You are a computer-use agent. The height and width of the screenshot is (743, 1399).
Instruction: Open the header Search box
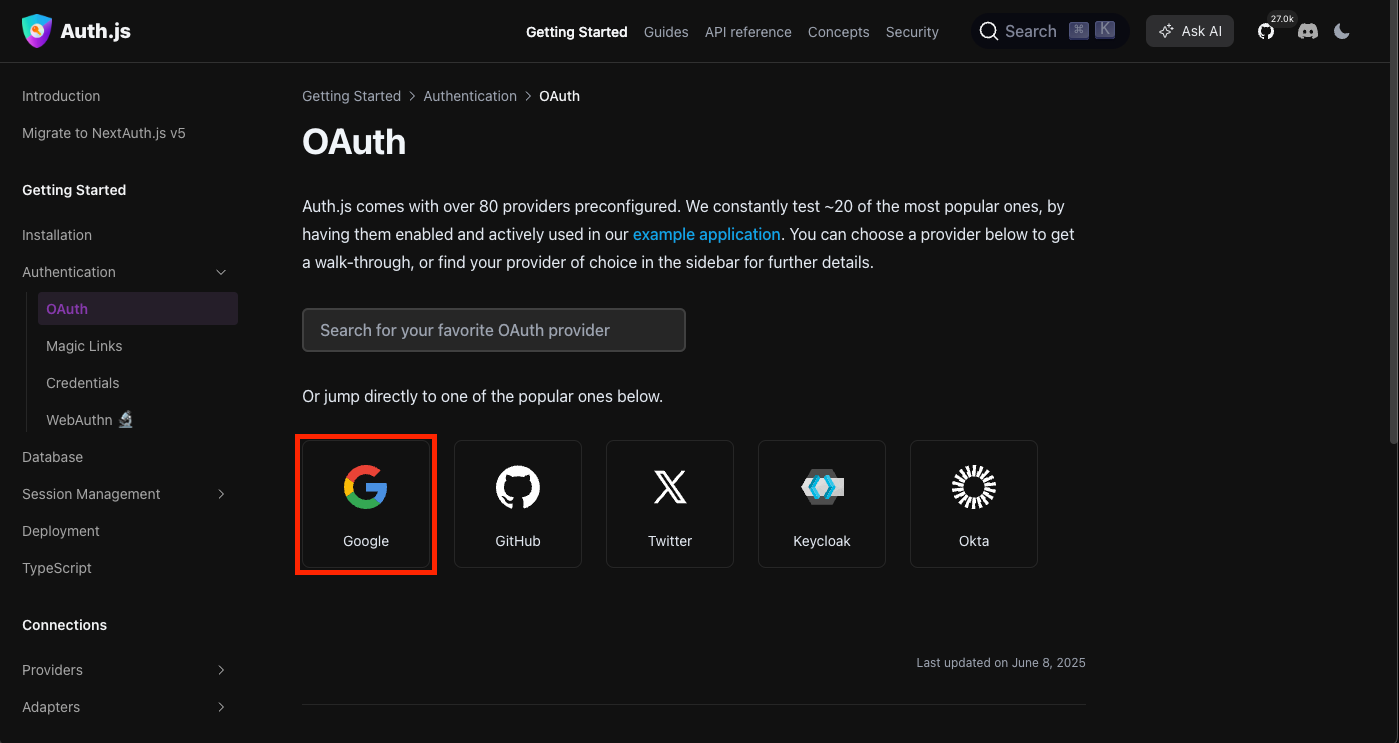coord(1050,31)
